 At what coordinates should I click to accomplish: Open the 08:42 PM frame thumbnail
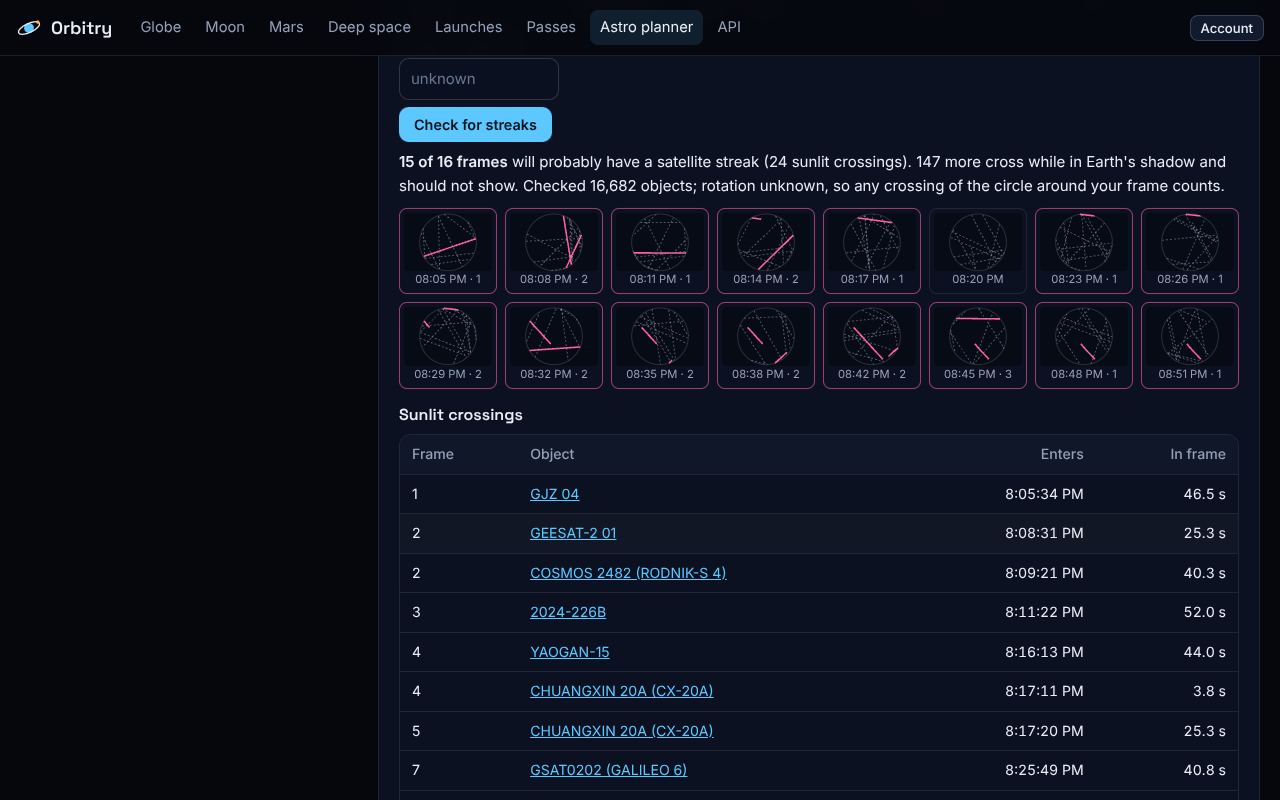(872, 345)
